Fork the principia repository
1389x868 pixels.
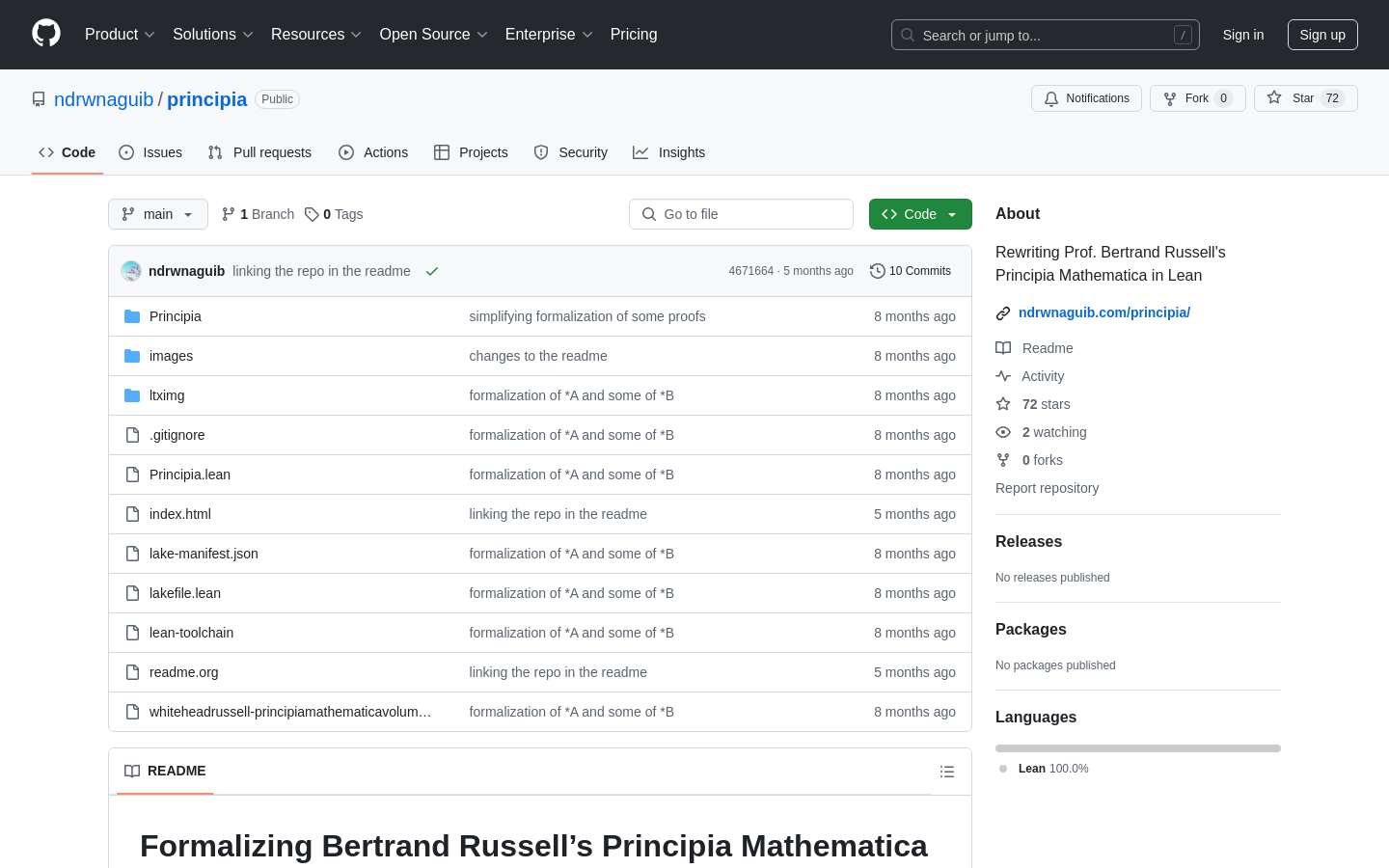(x=1197, y=98)
